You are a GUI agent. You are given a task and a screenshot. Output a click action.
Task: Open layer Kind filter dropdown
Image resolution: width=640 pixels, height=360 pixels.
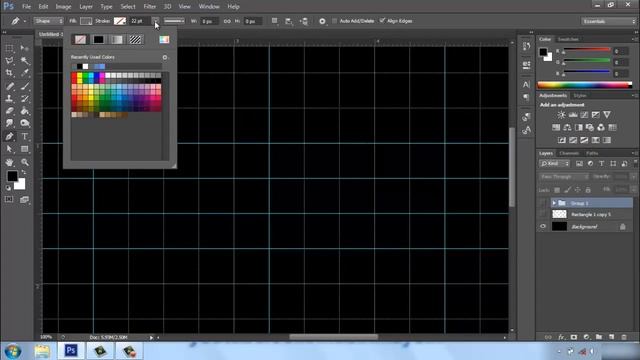554,164
